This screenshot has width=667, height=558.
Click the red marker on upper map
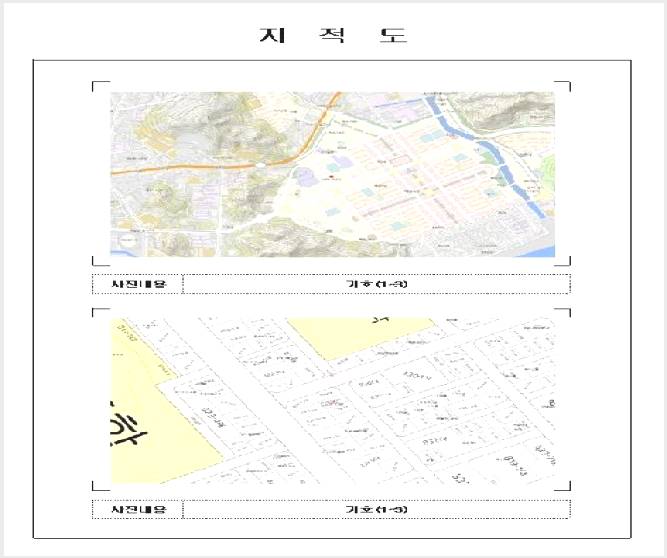tap(331, 177)
